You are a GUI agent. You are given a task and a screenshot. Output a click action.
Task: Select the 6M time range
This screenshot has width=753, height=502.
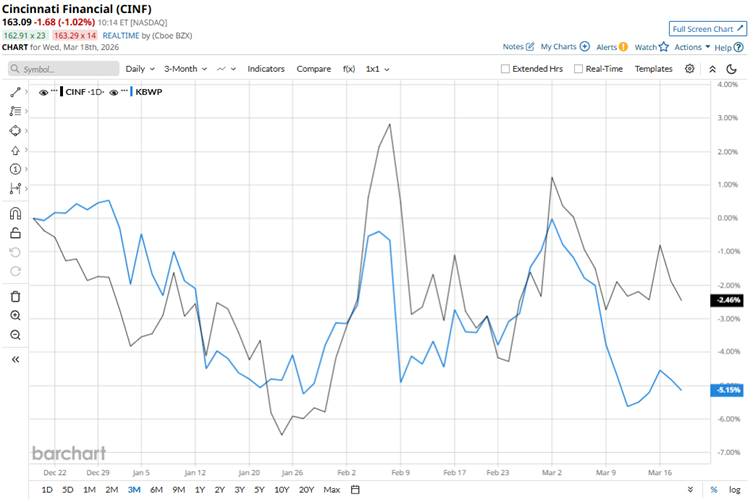click(157, 490)
